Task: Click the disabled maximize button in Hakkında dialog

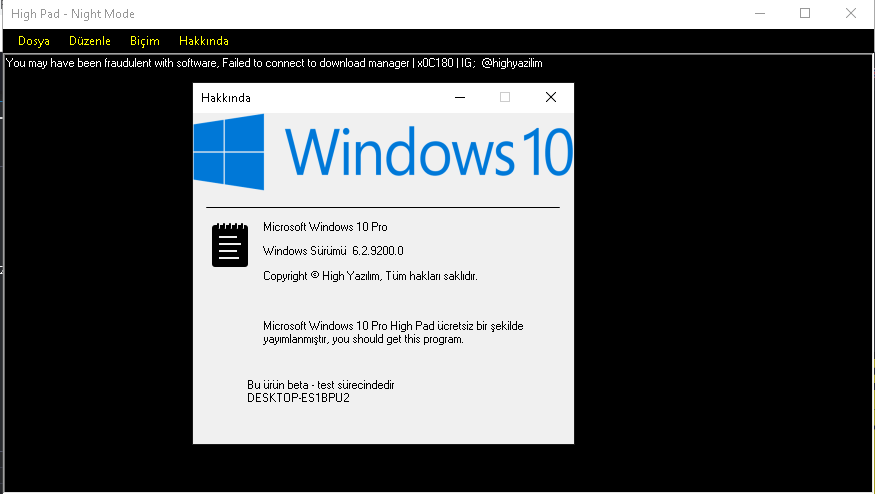Action: [x=505, y=97]
